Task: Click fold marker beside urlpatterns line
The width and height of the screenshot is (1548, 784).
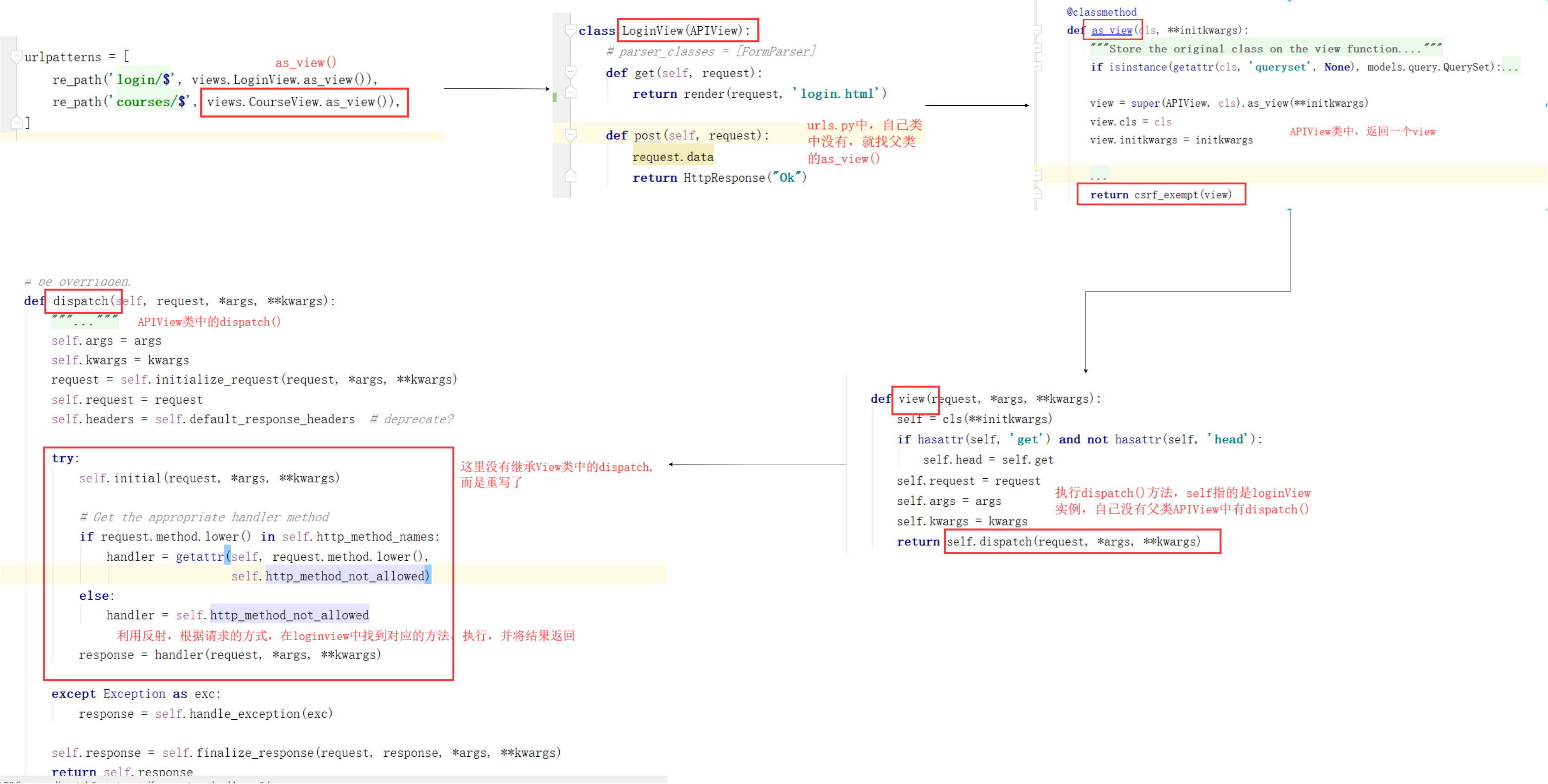Action: pyautogui.click(x=16, y=57)
